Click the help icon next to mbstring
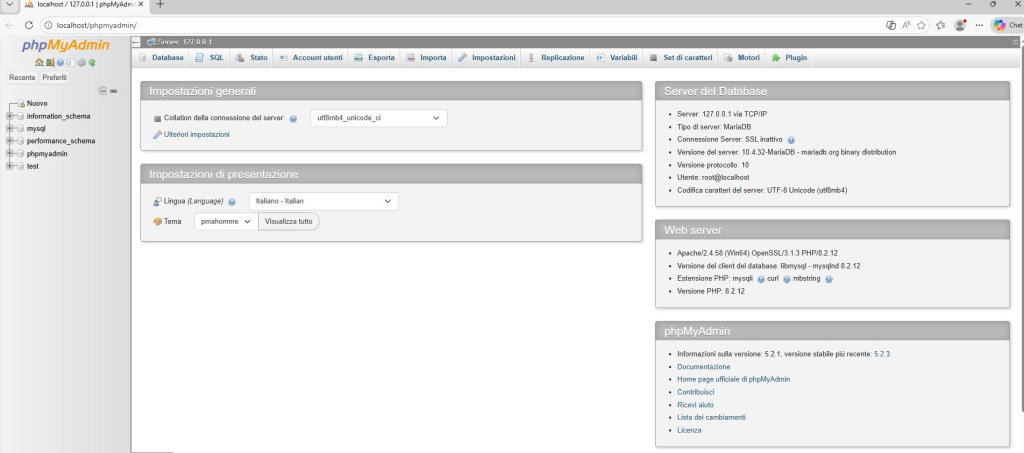This screenshot has height=453, width=1024. tap(829, 279)
